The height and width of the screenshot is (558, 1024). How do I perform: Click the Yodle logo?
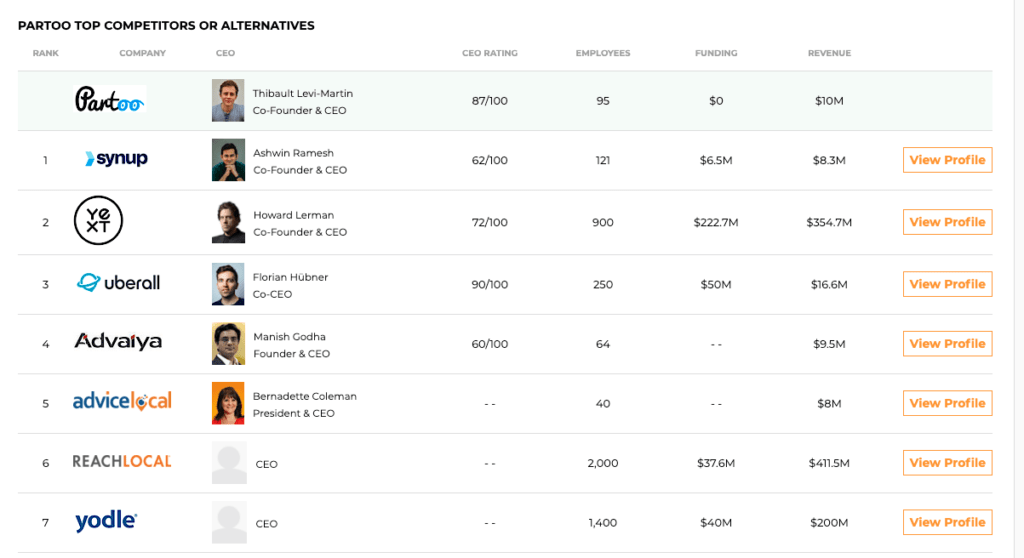pos(106,521)
